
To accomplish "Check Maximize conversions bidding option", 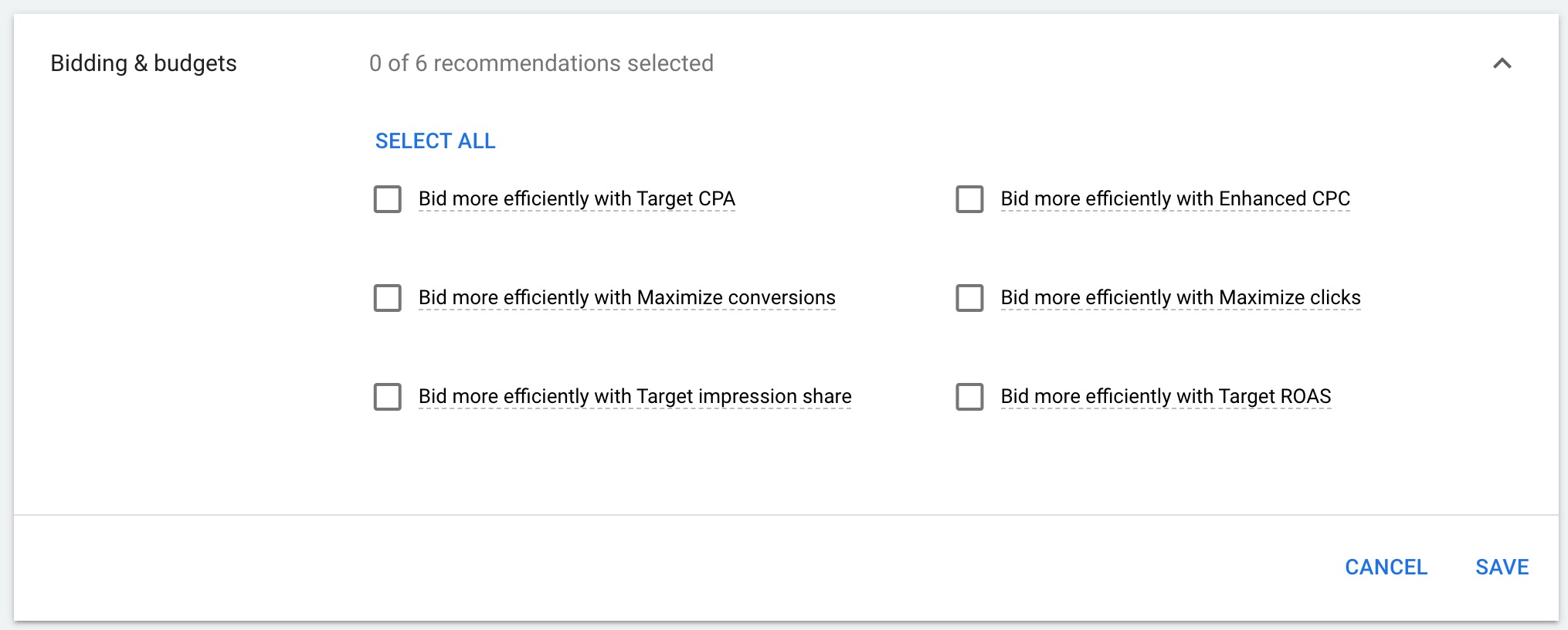I will tap(387, 298).
